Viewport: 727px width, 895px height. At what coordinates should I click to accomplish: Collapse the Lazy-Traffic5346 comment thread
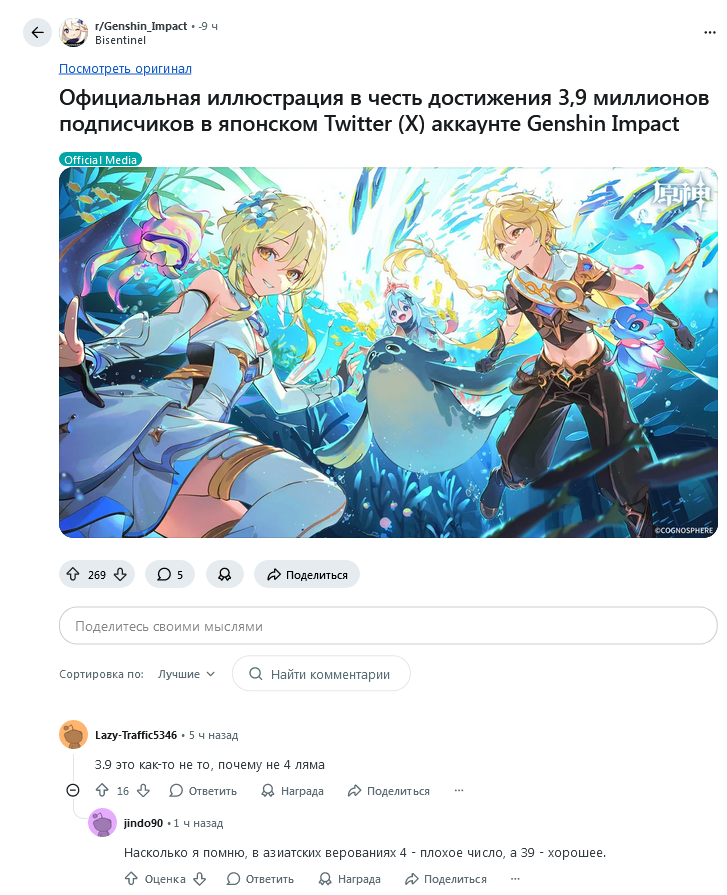[x=73, y=791]
